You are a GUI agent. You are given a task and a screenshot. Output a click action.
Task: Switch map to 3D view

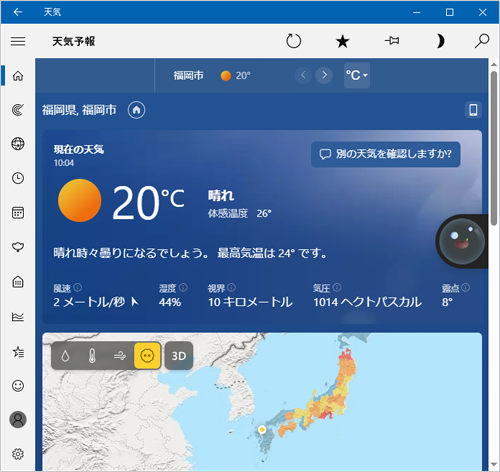point(179,356)
